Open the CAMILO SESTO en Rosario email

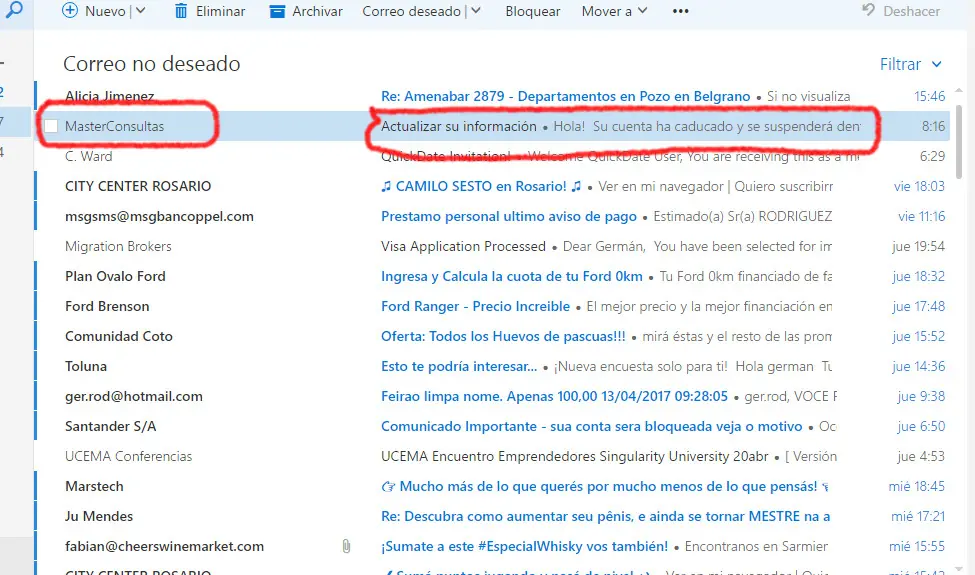[481, 186]
